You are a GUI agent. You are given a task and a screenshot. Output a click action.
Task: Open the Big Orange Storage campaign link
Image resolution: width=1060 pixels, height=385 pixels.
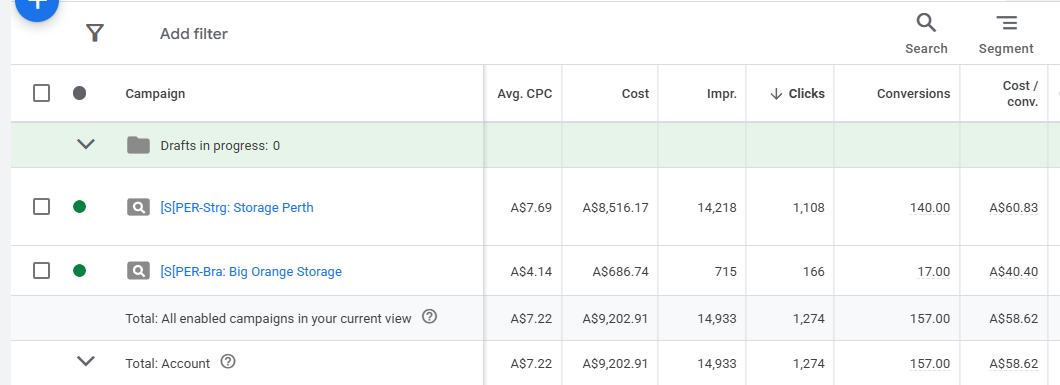251,272
